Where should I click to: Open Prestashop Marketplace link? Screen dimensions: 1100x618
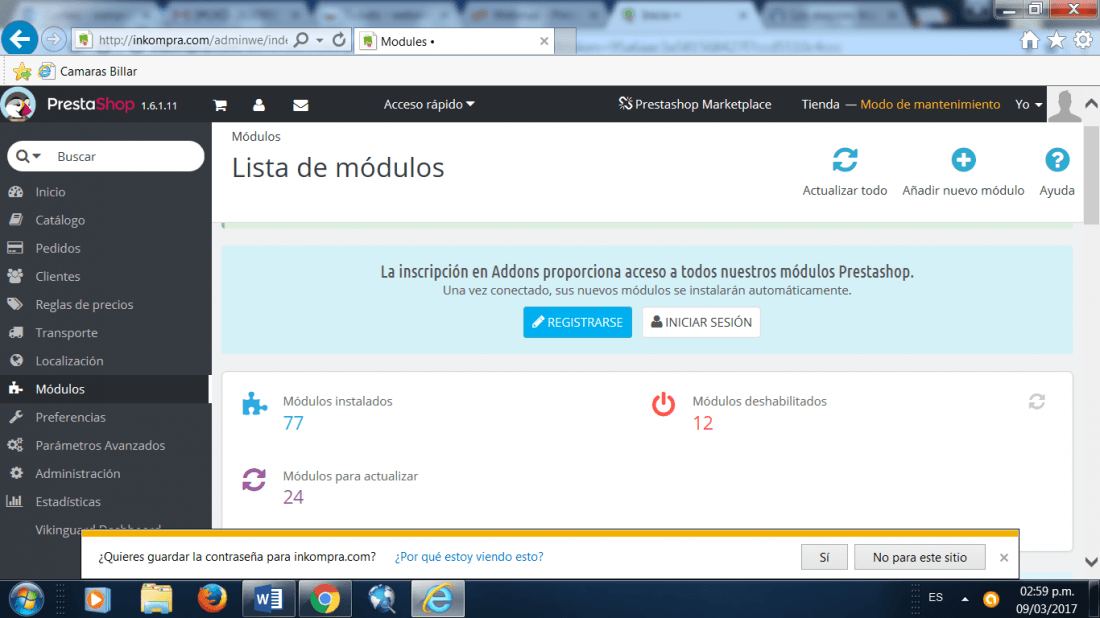[695, 105]
